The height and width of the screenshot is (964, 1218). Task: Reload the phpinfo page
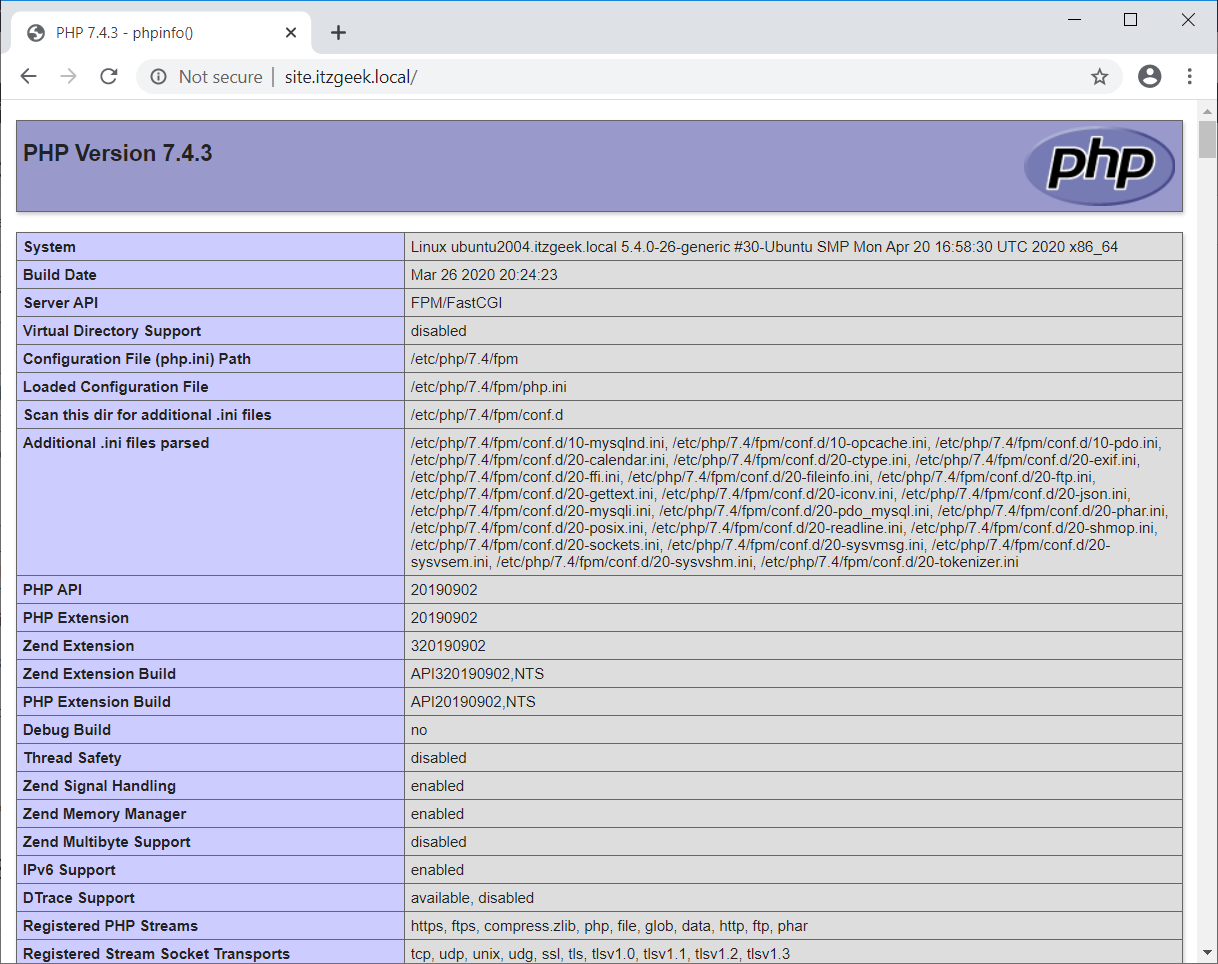[x=109, y=77]
